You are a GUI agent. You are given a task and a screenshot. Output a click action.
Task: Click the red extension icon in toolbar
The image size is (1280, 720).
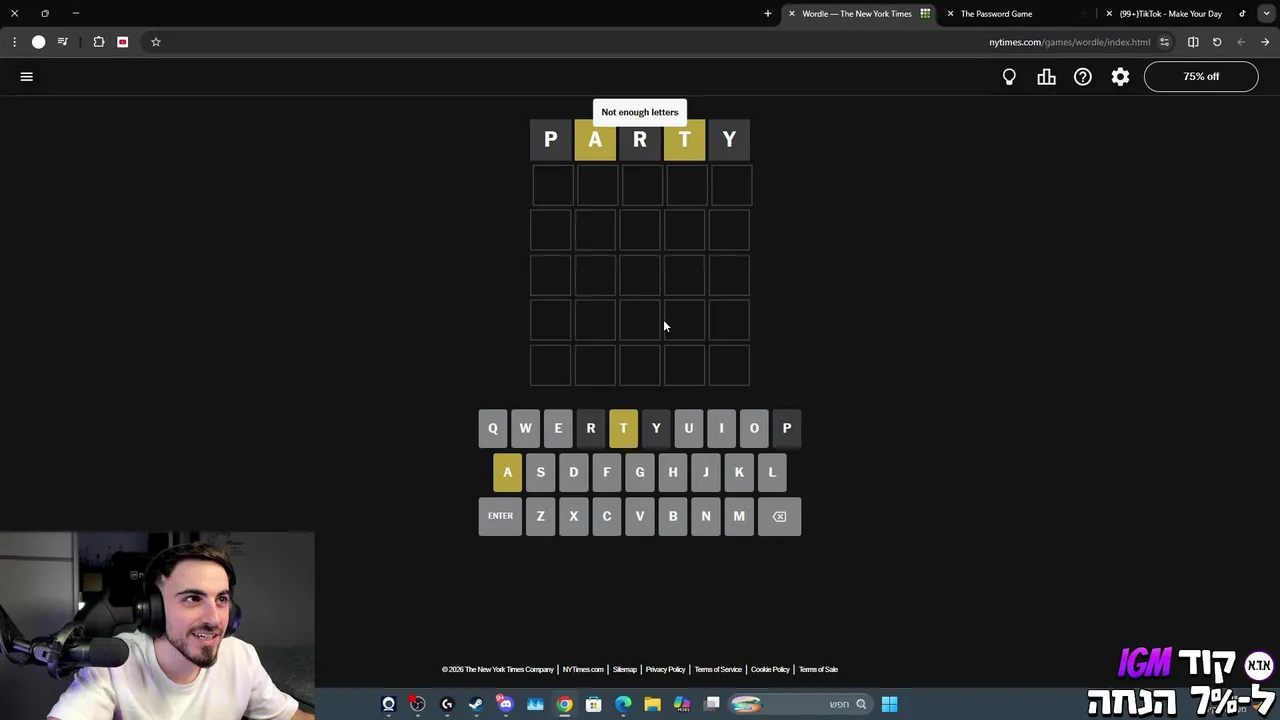click(123, 42)
